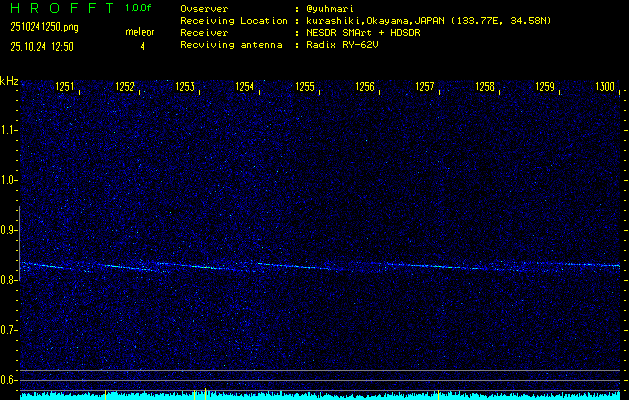The height and width of the screenshot is (400, 629).
Task: Click the yellow meteor label
Action: [140, 32]
